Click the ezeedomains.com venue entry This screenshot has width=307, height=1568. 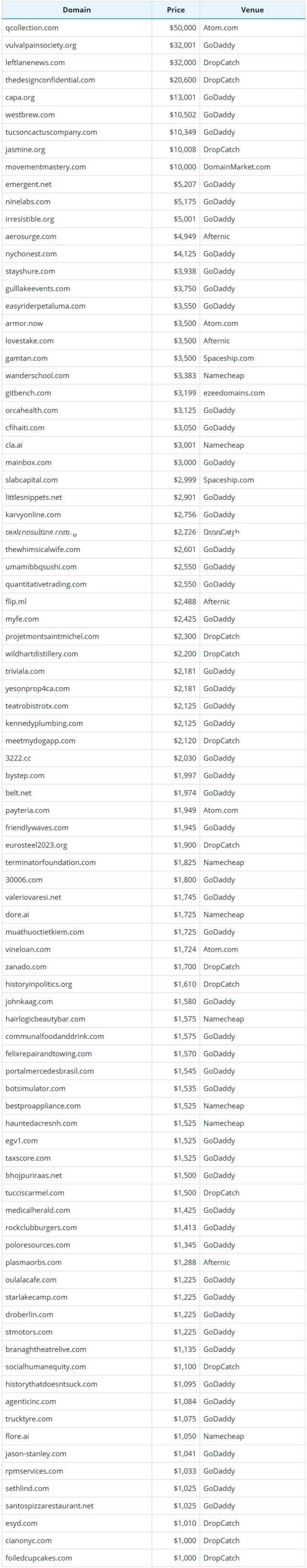point(234,393)
